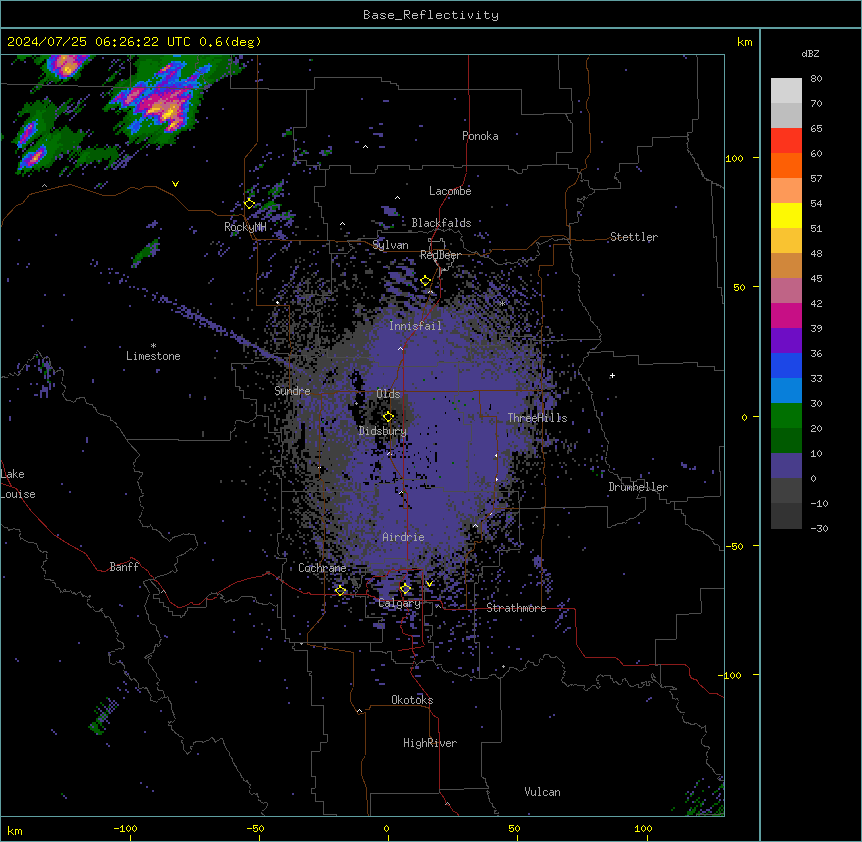Click the asterisk marker above Limestone
The width and height of the screenshot is (862, 842).
point(153,346)
